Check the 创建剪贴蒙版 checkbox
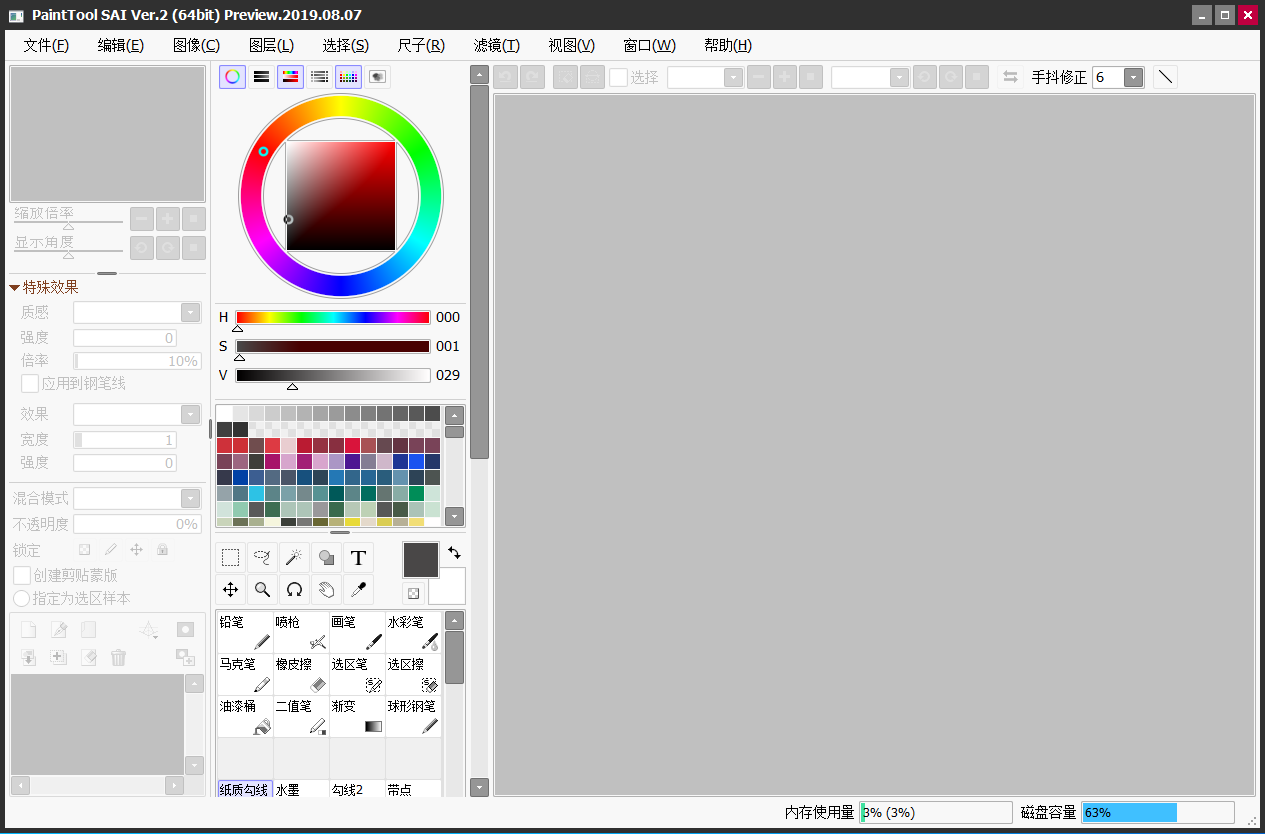The width and height of the screenshot is (1265, 834). point(21,575)
